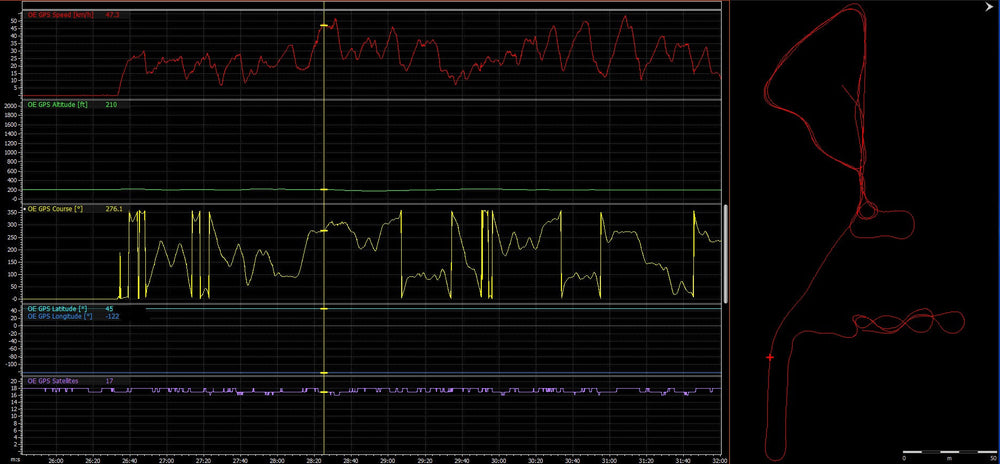The image size is (1000, 464).
Task: Click the red cross position marker on track map
Action: click(770, 357)
